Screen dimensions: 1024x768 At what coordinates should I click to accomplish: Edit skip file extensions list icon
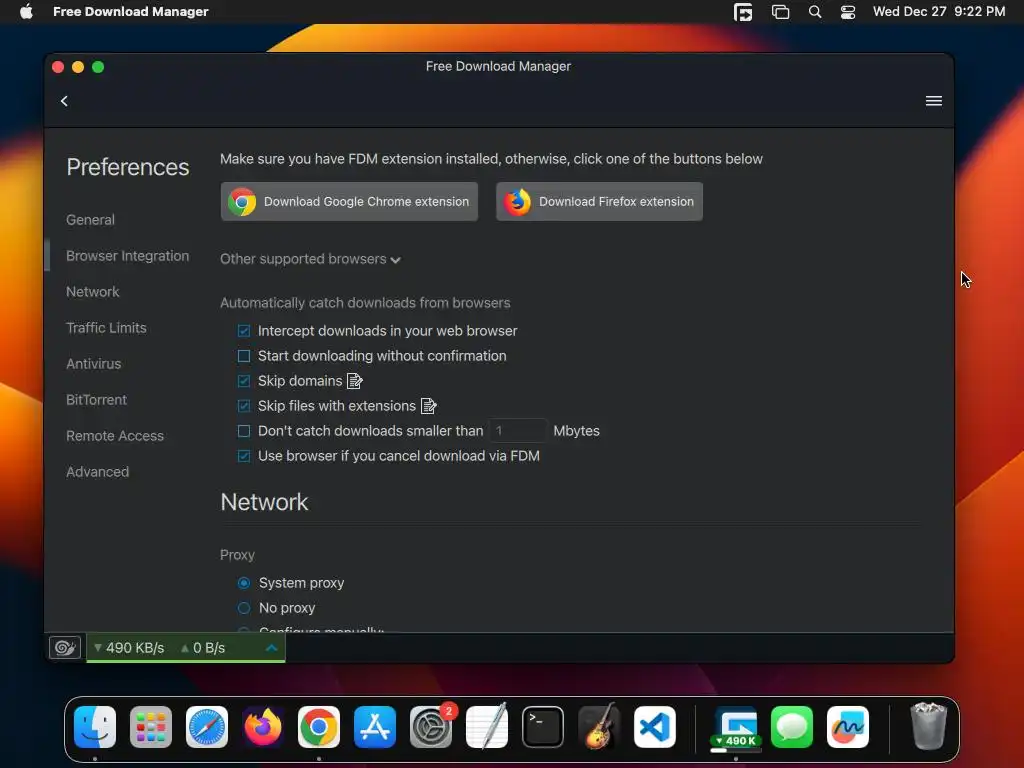428,406
